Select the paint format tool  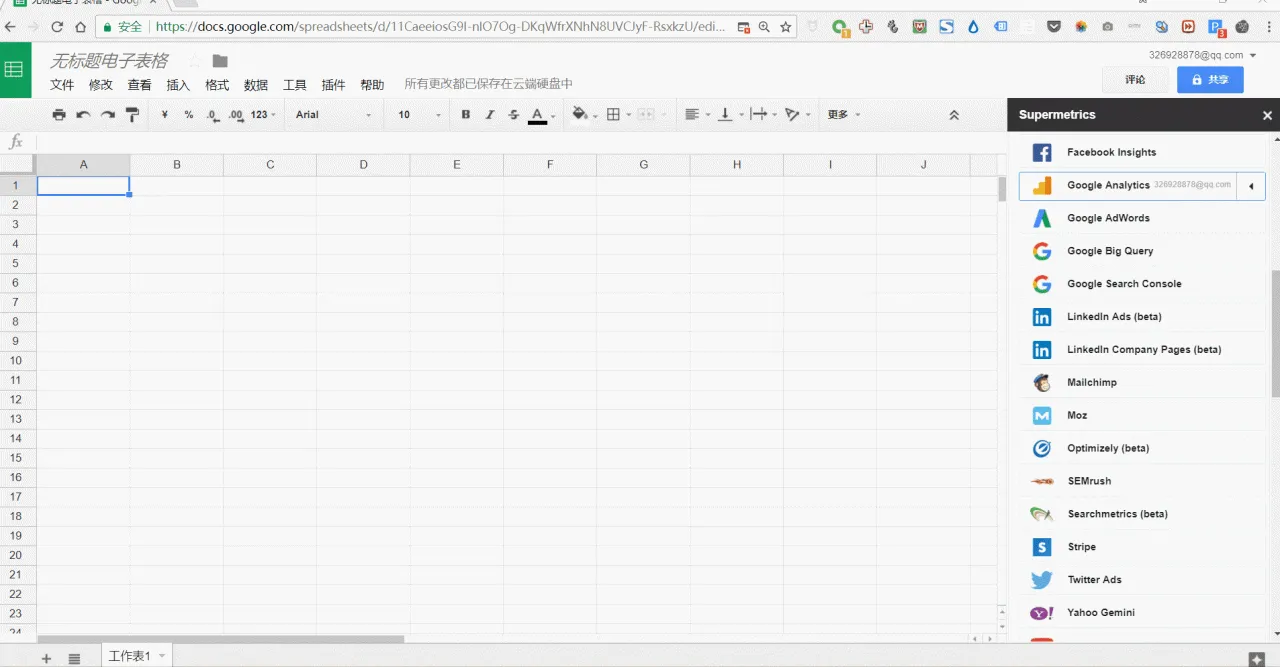(x=132, y=115)
